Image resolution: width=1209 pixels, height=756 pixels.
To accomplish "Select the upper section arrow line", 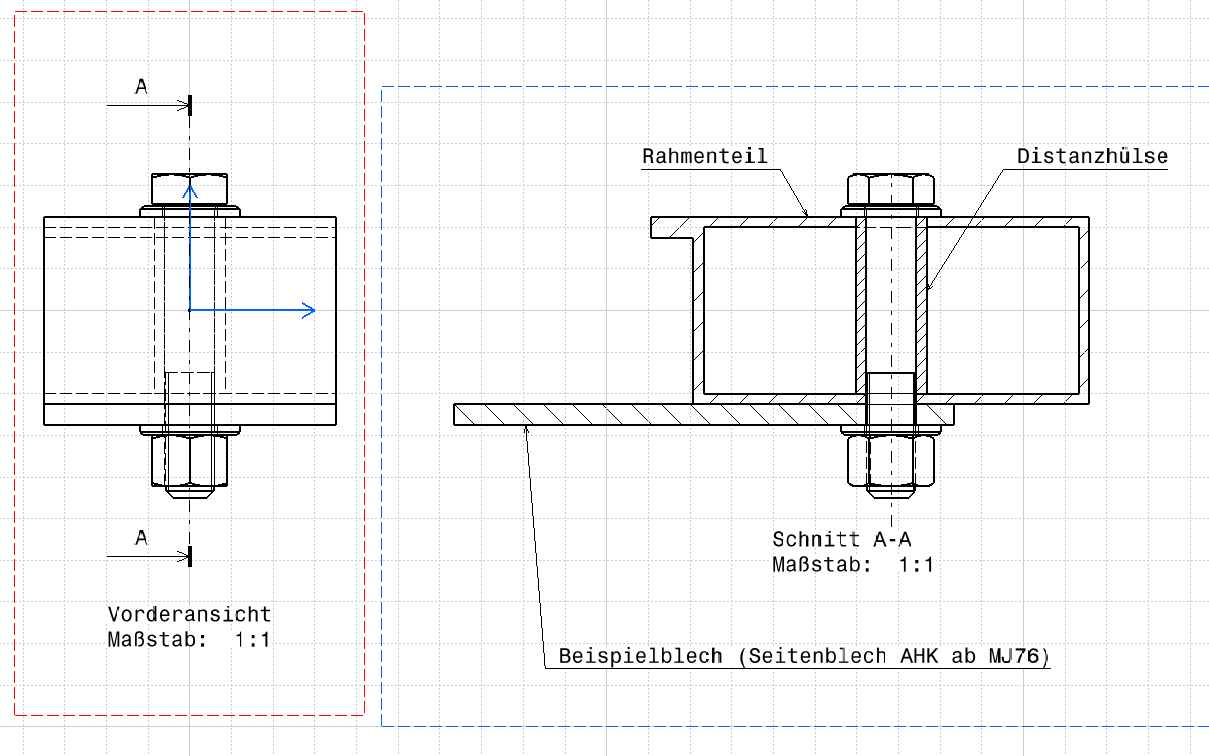I will (x=147, y=104).
